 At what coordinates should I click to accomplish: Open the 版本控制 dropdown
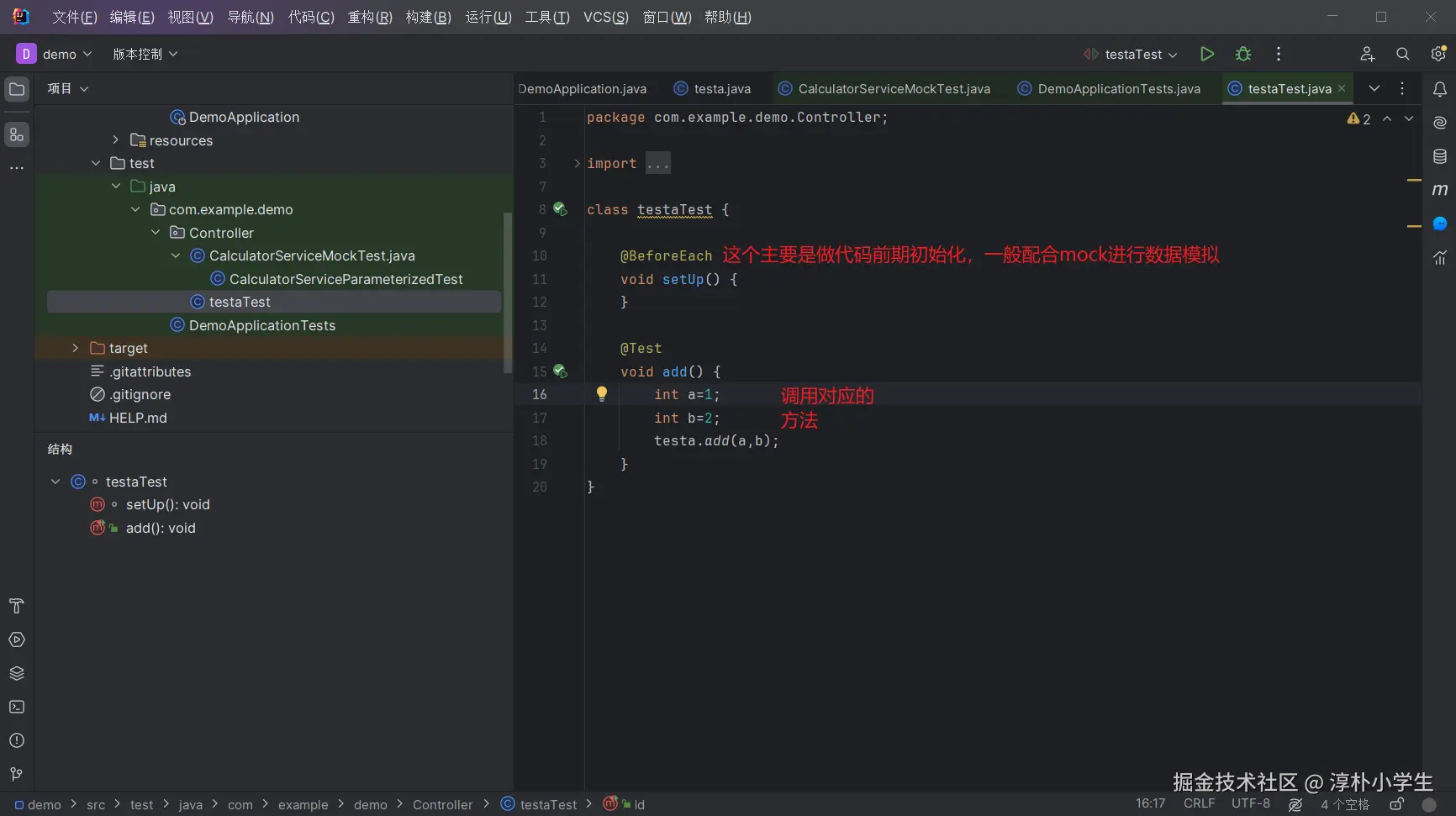click(x=145, y=54)
